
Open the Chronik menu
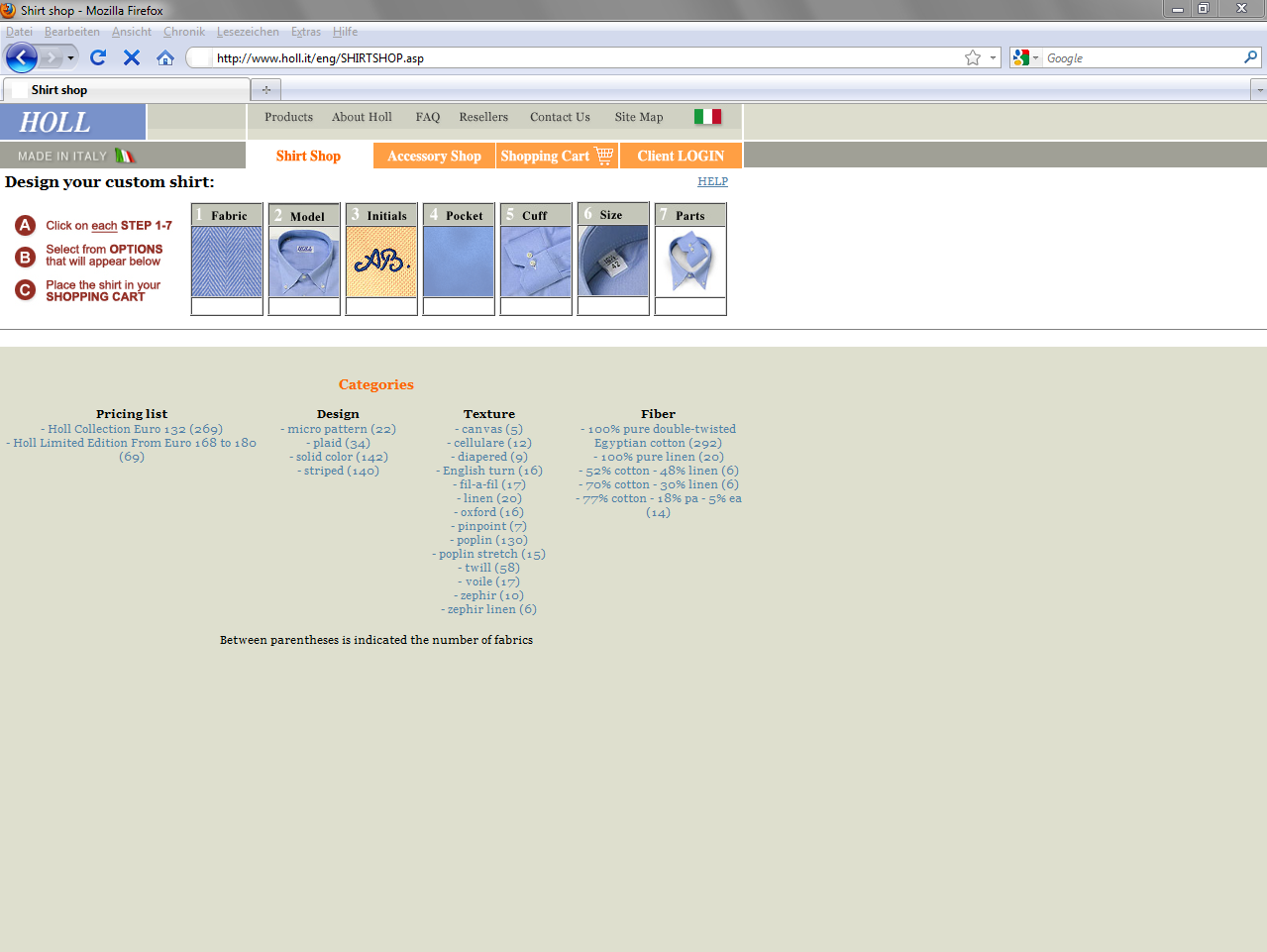[x=184, y=32]
